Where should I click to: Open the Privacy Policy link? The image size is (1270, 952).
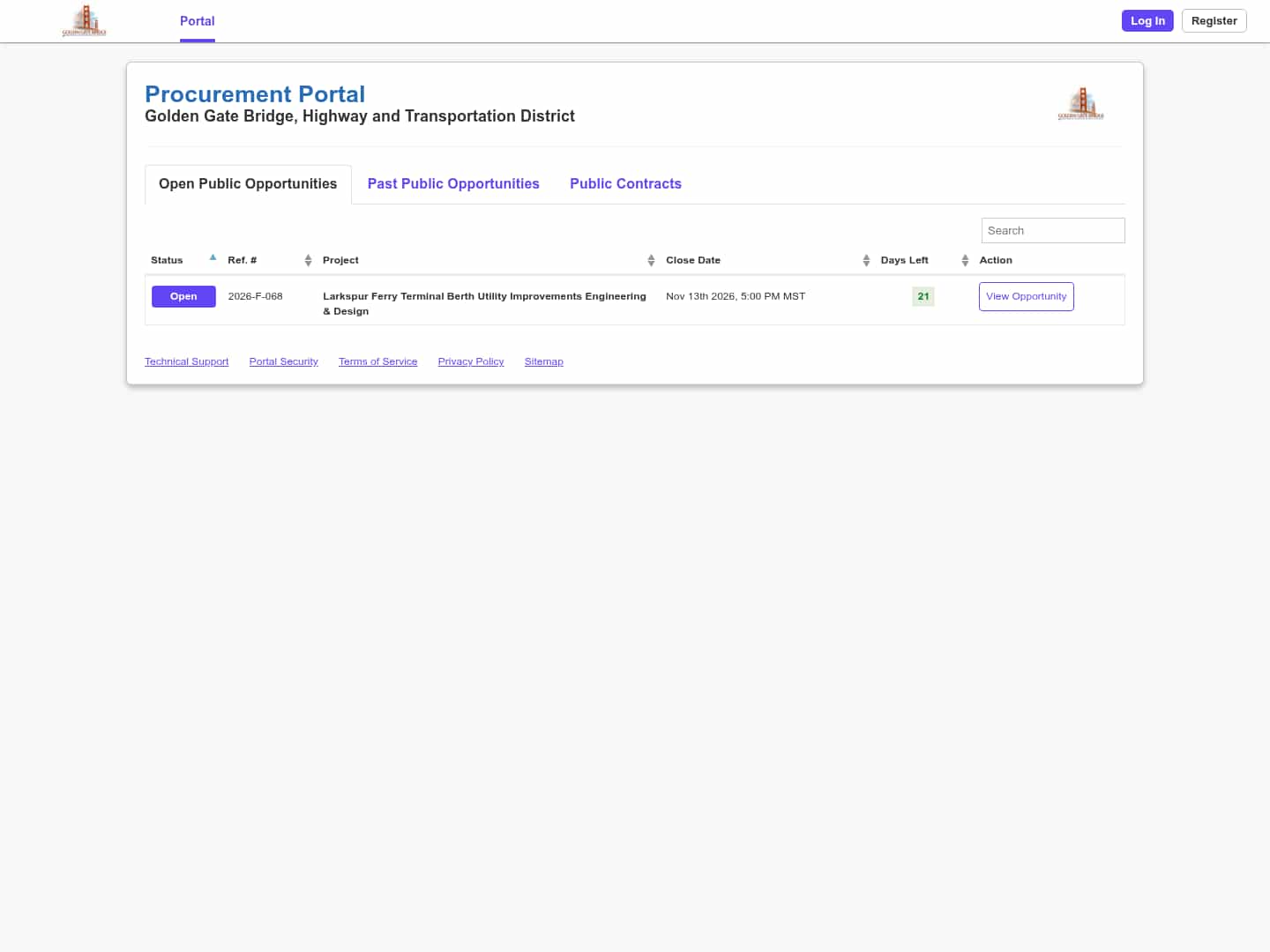click(471, 362)
